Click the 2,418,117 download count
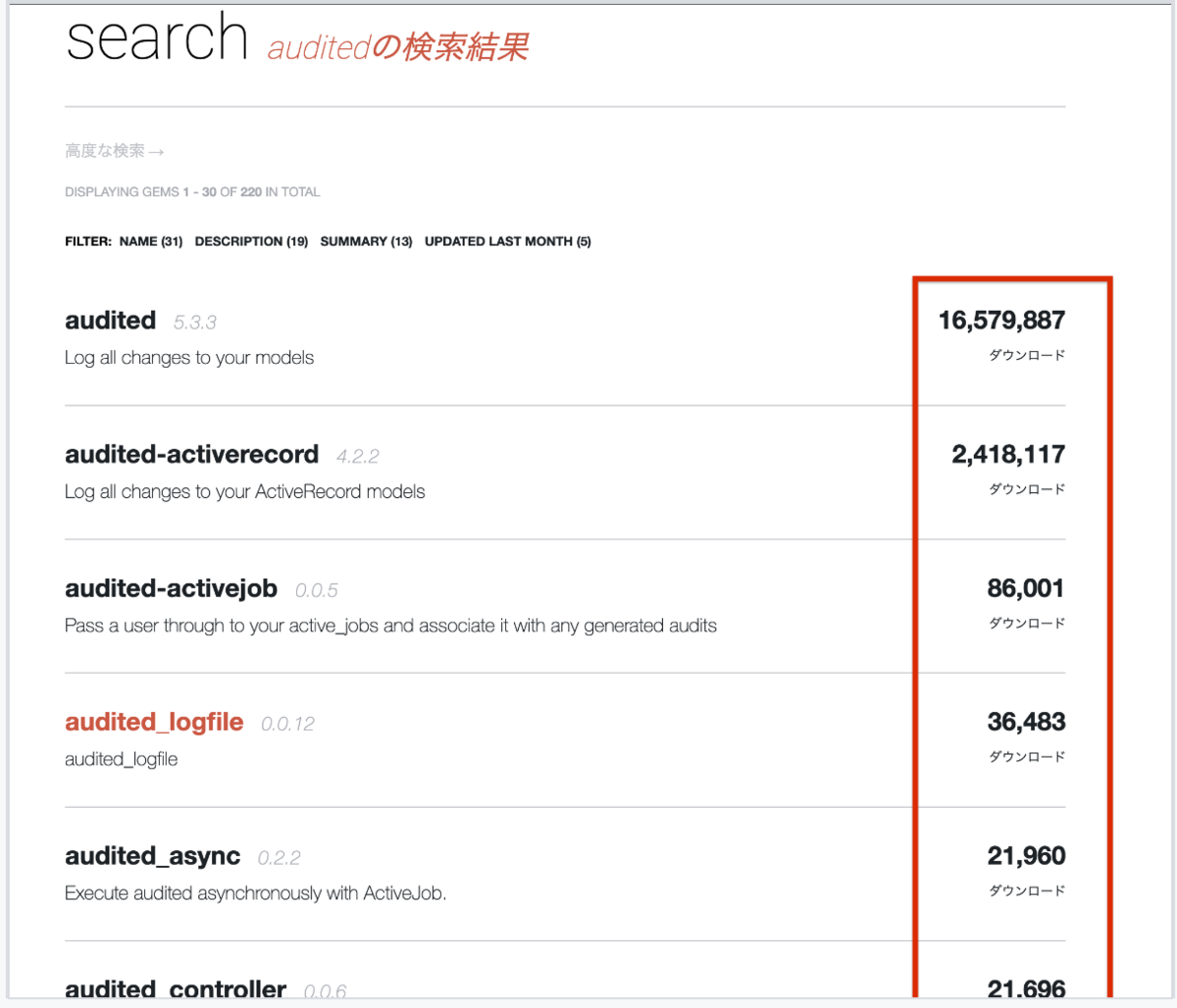This screenshot has width=1177, height=1008. 1008,455
